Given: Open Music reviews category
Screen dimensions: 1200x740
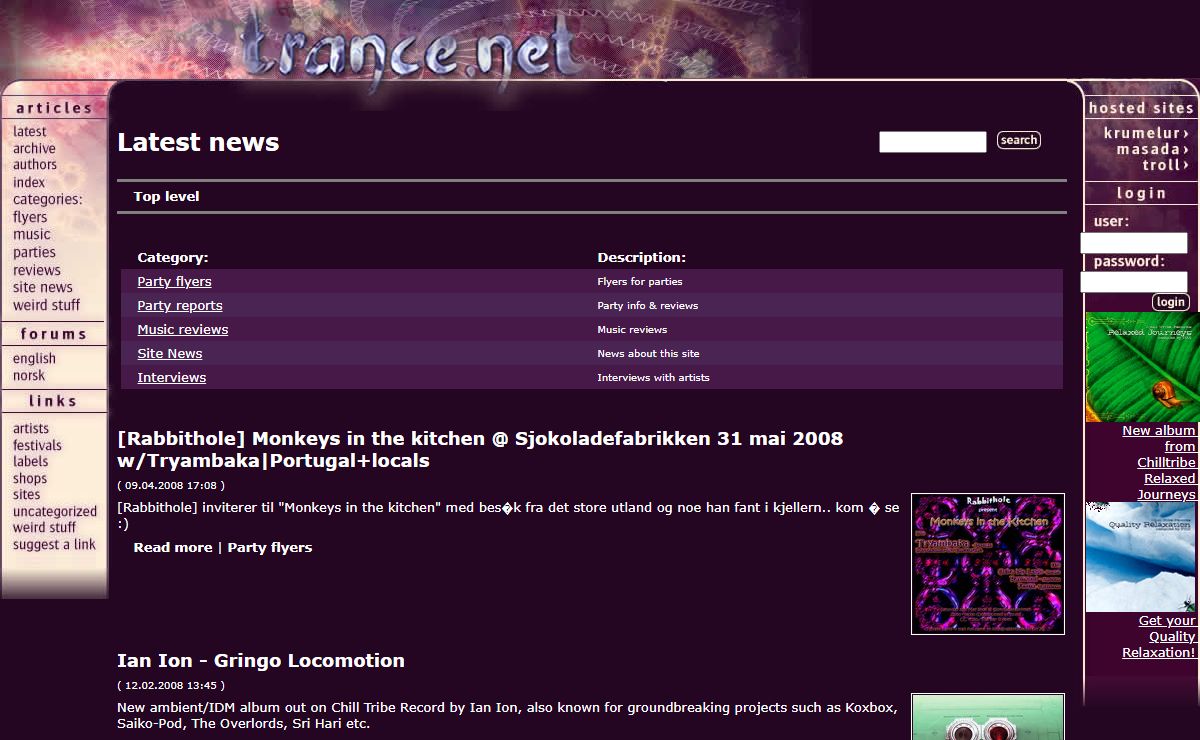Looking at the screenshot, I should coord(182,329).
